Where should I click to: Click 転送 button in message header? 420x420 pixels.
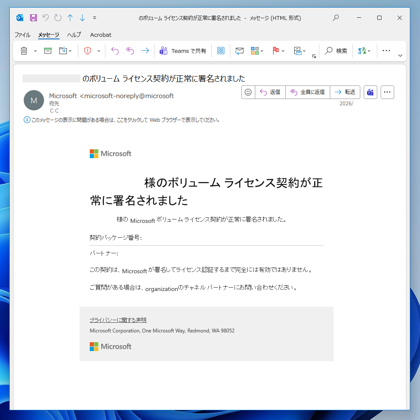coord(345,92)
